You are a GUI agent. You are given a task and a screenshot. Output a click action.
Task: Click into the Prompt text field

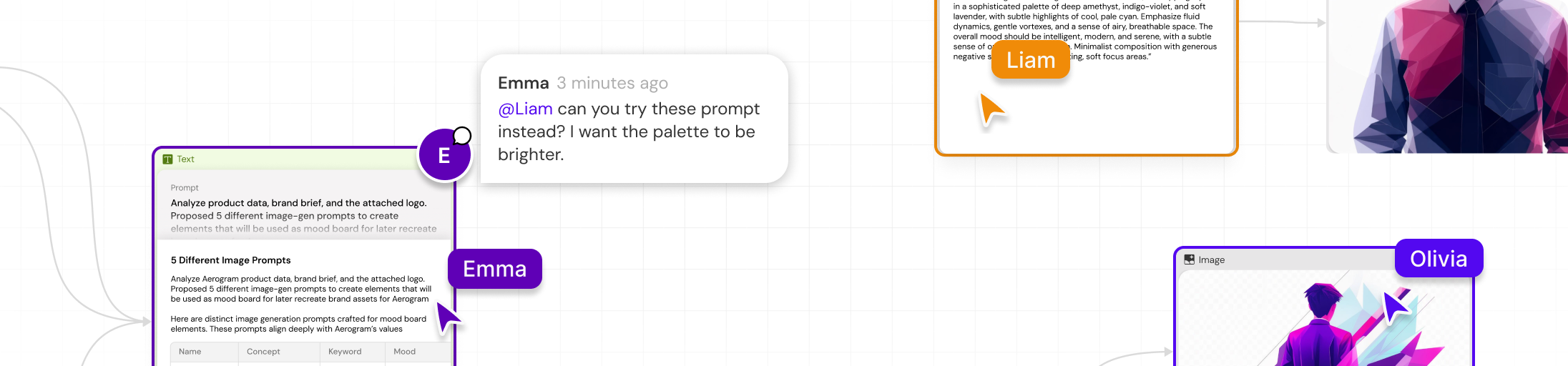pyautogui.click(x=305, y=209)
